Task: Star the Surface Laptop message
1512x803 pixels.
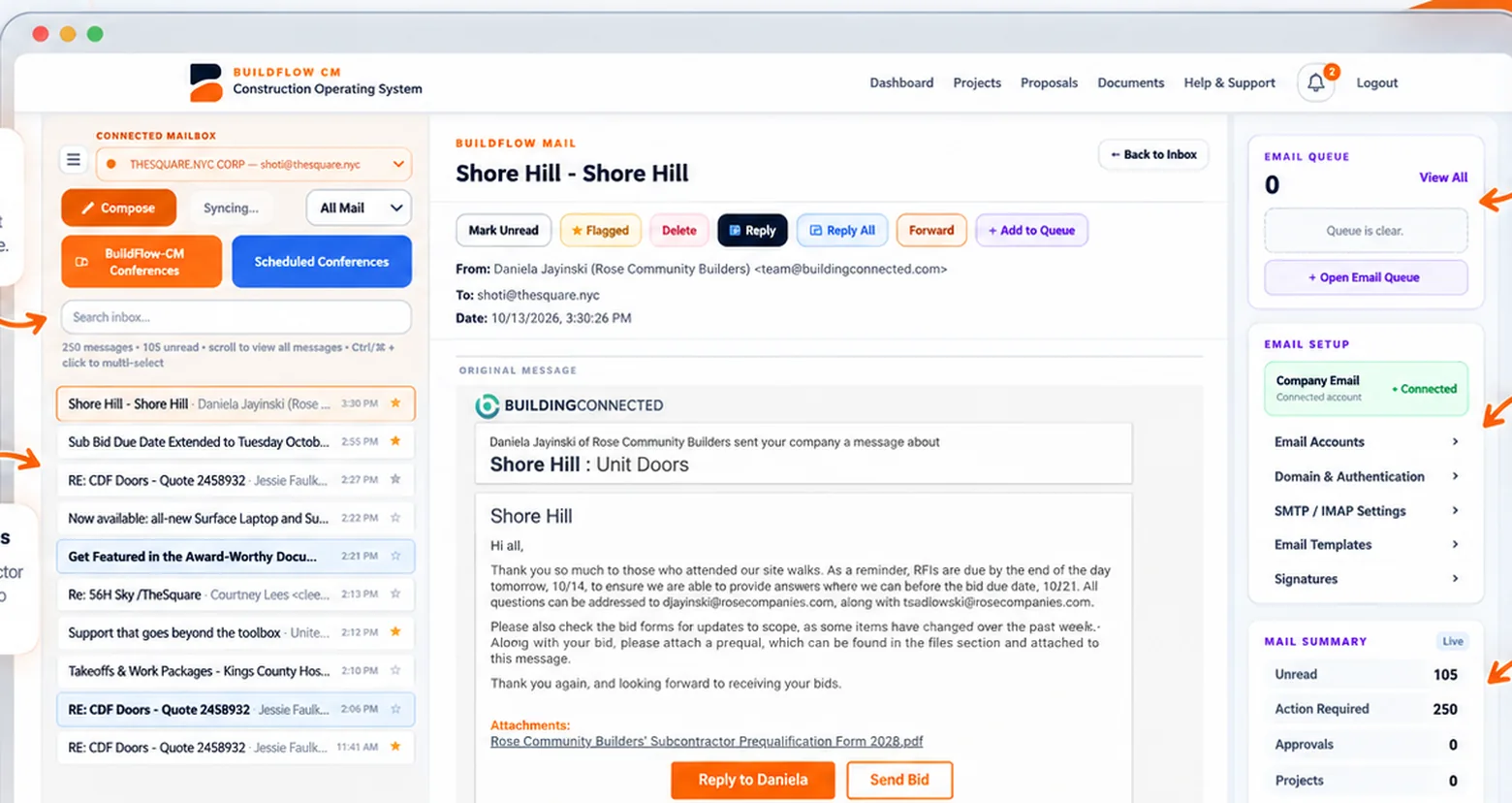Action: click(x=395, y=518)
